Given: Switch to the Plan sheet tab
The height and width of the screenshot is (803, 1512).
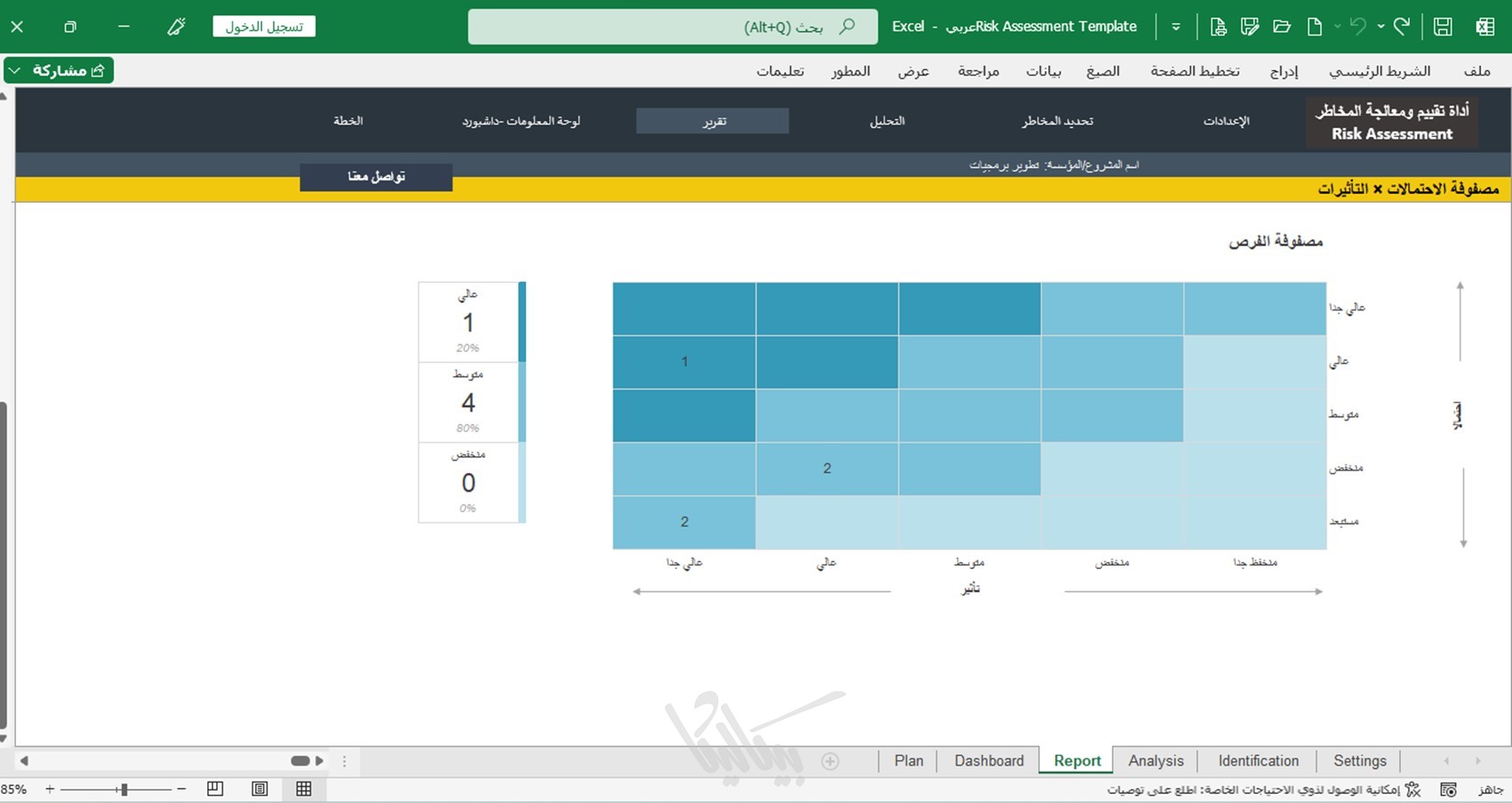Looking at the screenshot, I should pyautogui.click(x=908, y=761).
